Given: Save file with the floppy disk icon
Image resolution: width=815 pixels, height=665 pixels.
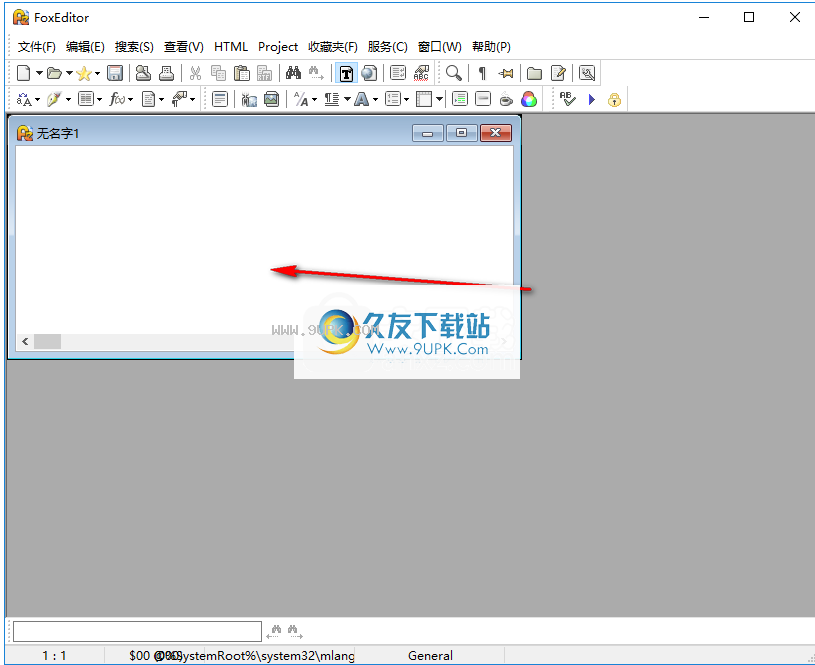Looking at the screenshot, I should pos(115,73).
